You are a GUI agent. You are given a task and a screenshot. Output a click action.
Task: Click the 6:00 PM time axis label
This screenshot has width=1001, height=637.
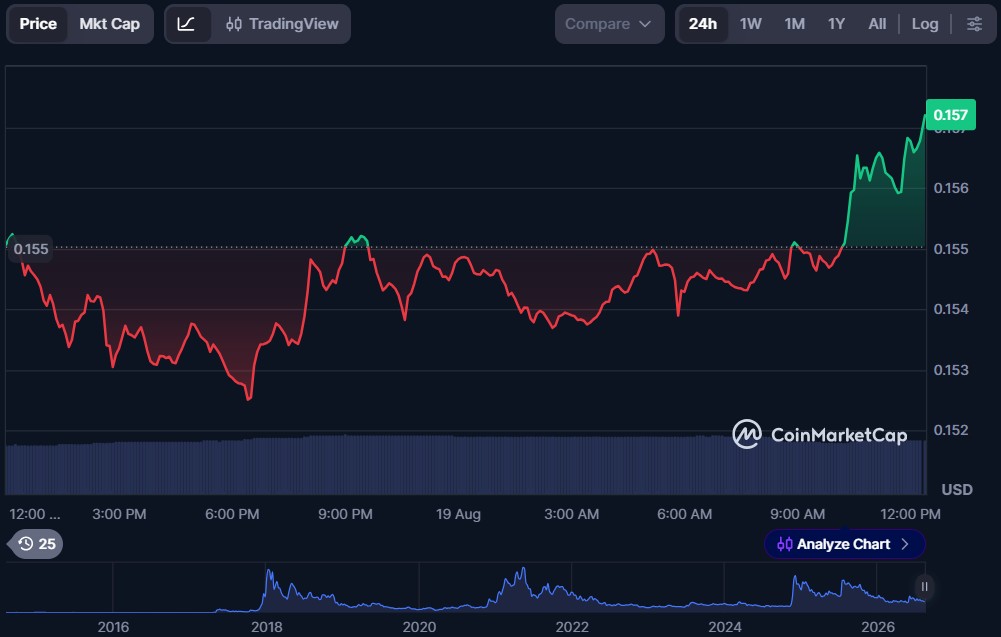tap(232, 514)
